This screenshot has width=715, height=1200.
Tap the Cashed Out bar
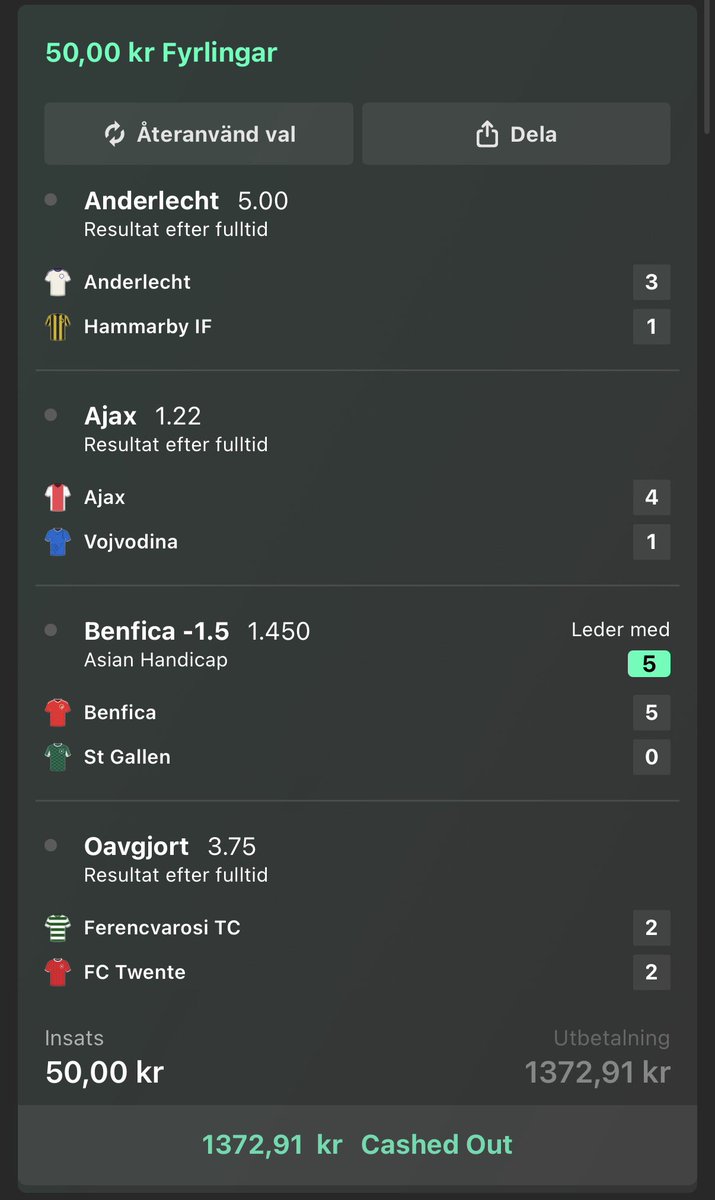coord(357,1144)
